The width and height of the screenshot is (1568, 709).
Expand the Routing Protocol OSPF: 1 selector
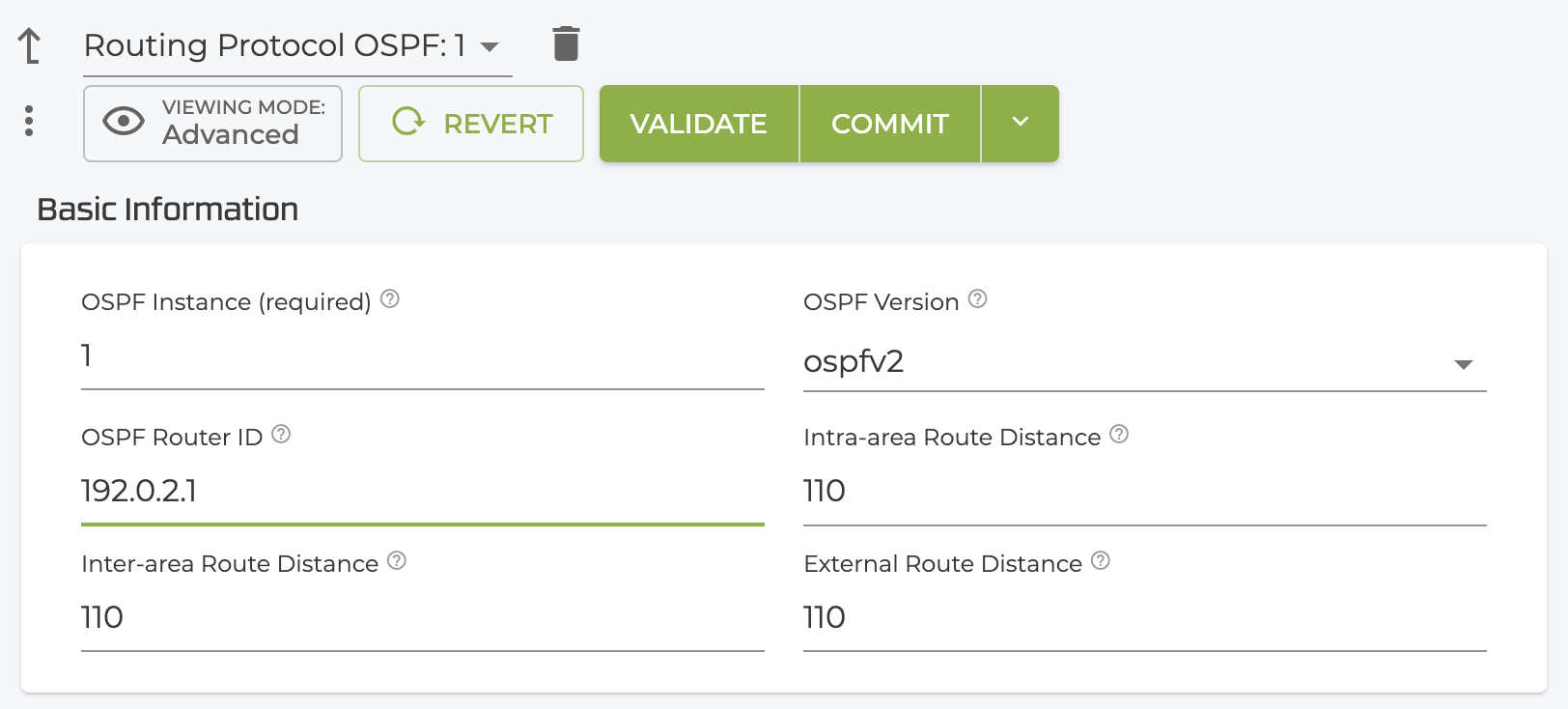(x=490, y=46)
